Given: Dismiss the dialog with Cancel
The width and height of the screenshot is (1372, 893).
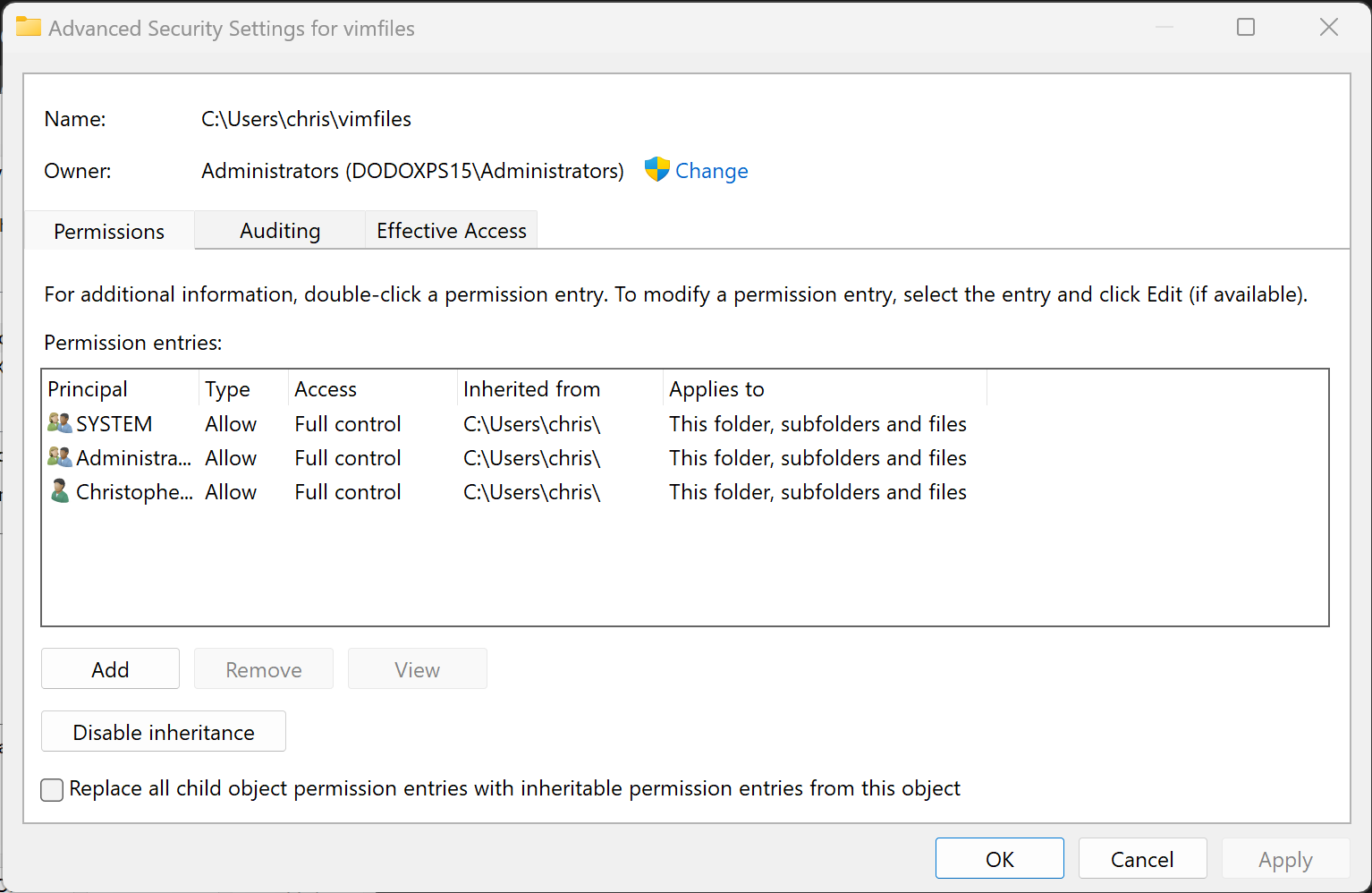Looking at the screenshot, I should (x=1142, y=858).
